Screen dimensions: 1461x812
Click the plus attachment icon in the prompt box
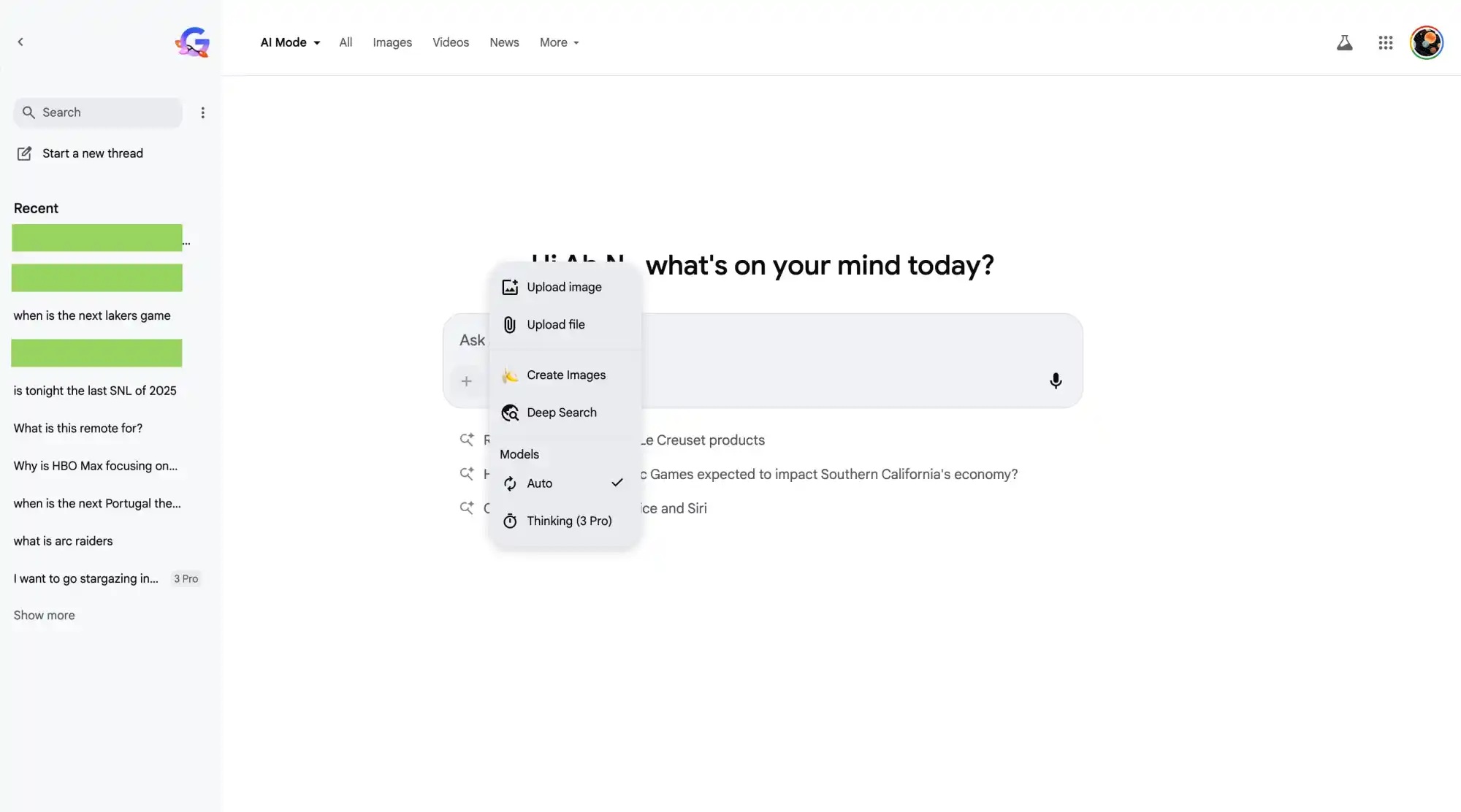466,380
